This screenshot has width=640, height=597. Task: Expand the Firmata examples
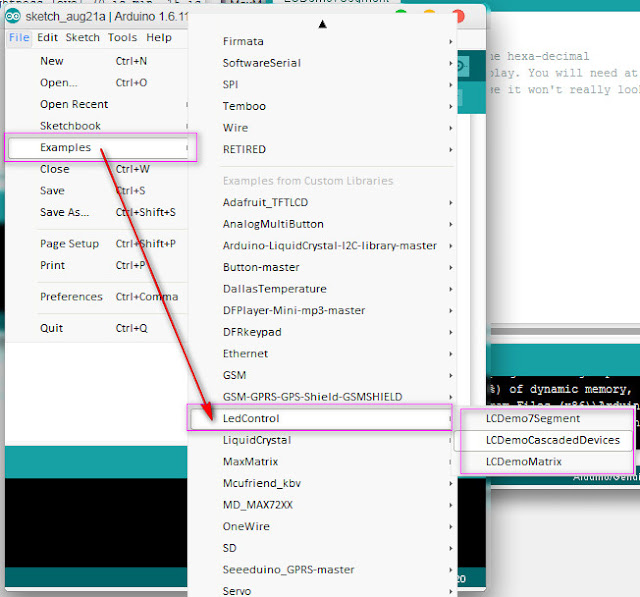[322, 41]
